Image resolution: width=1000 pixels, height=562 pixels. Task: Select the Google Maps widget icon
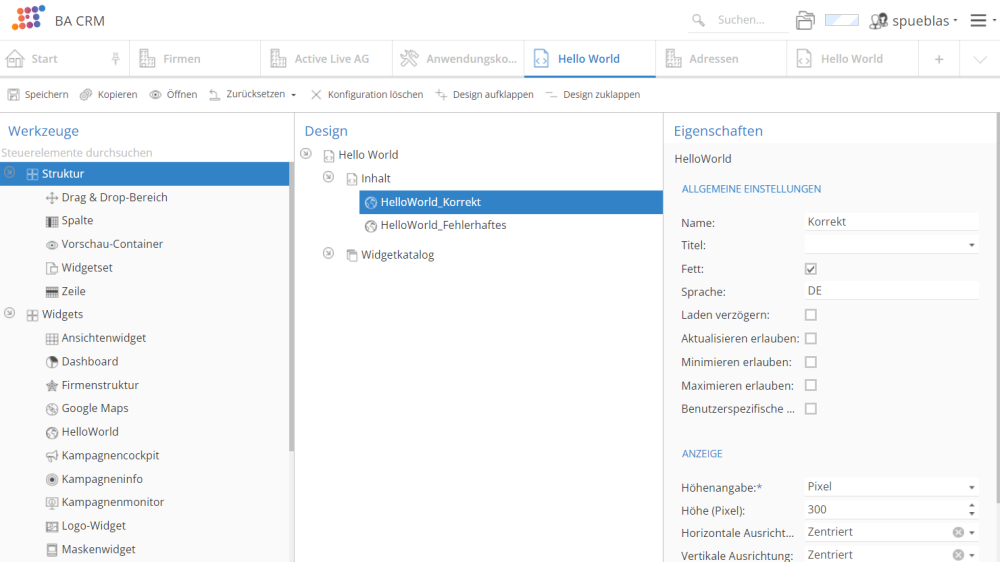pos(53,409)
